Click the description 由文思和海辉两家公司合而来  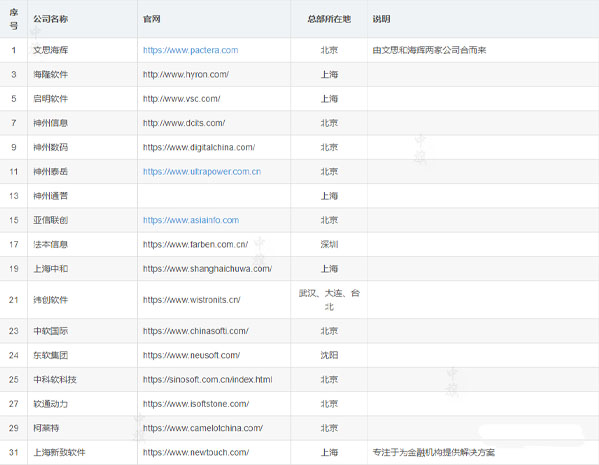[429, 50]
